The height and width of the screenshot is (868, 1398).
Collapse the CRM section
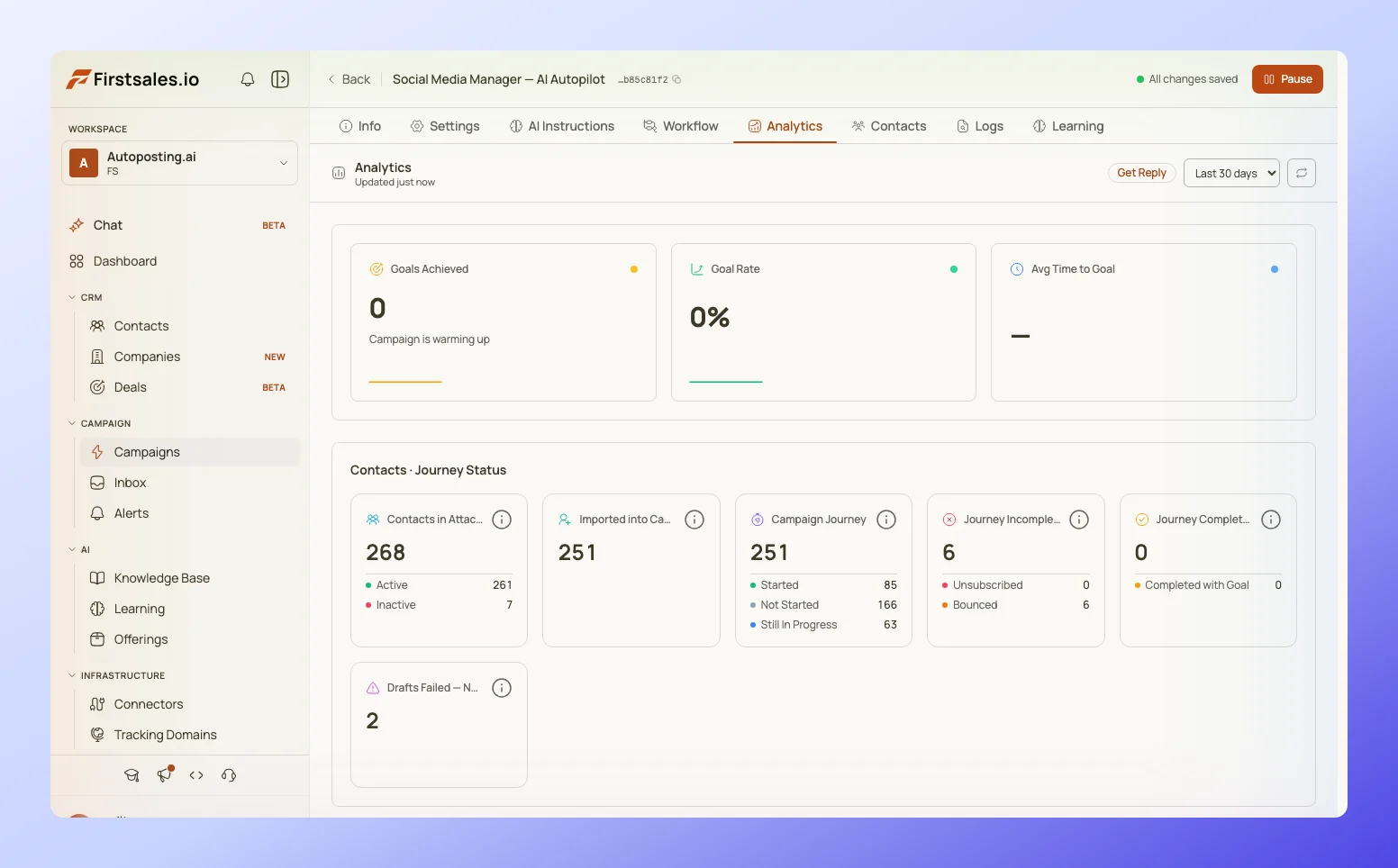tap(86, 297)
